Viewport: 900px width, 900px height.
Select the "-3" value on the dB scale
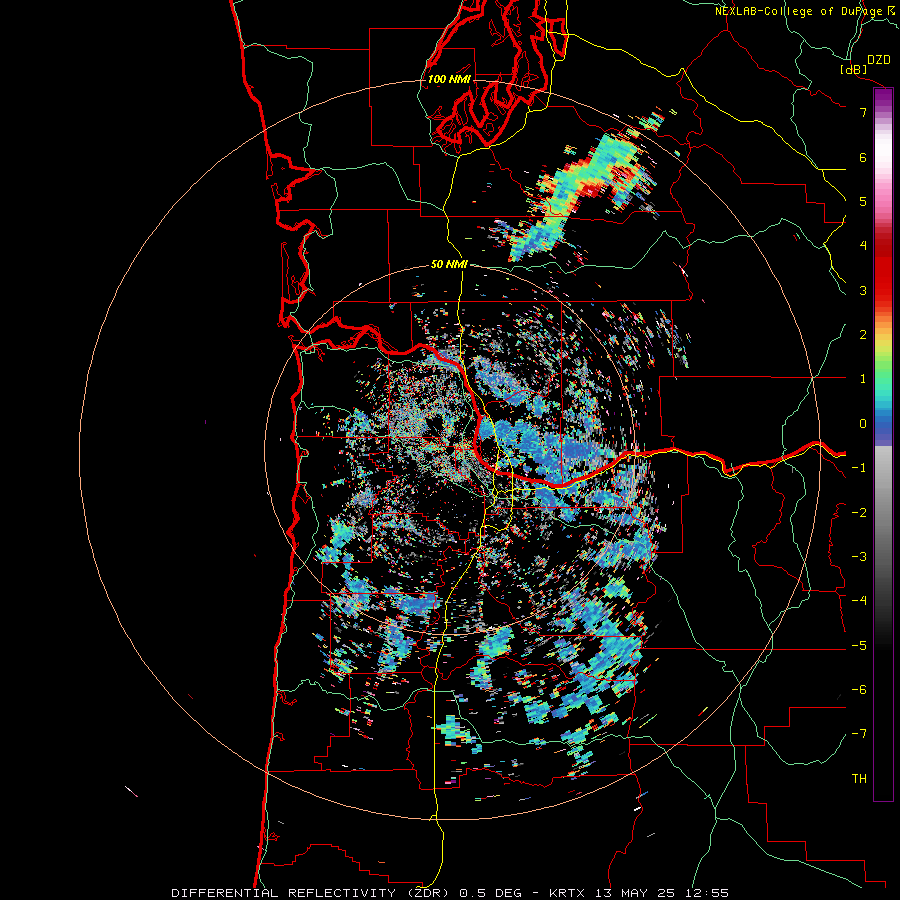coord(859,557)
